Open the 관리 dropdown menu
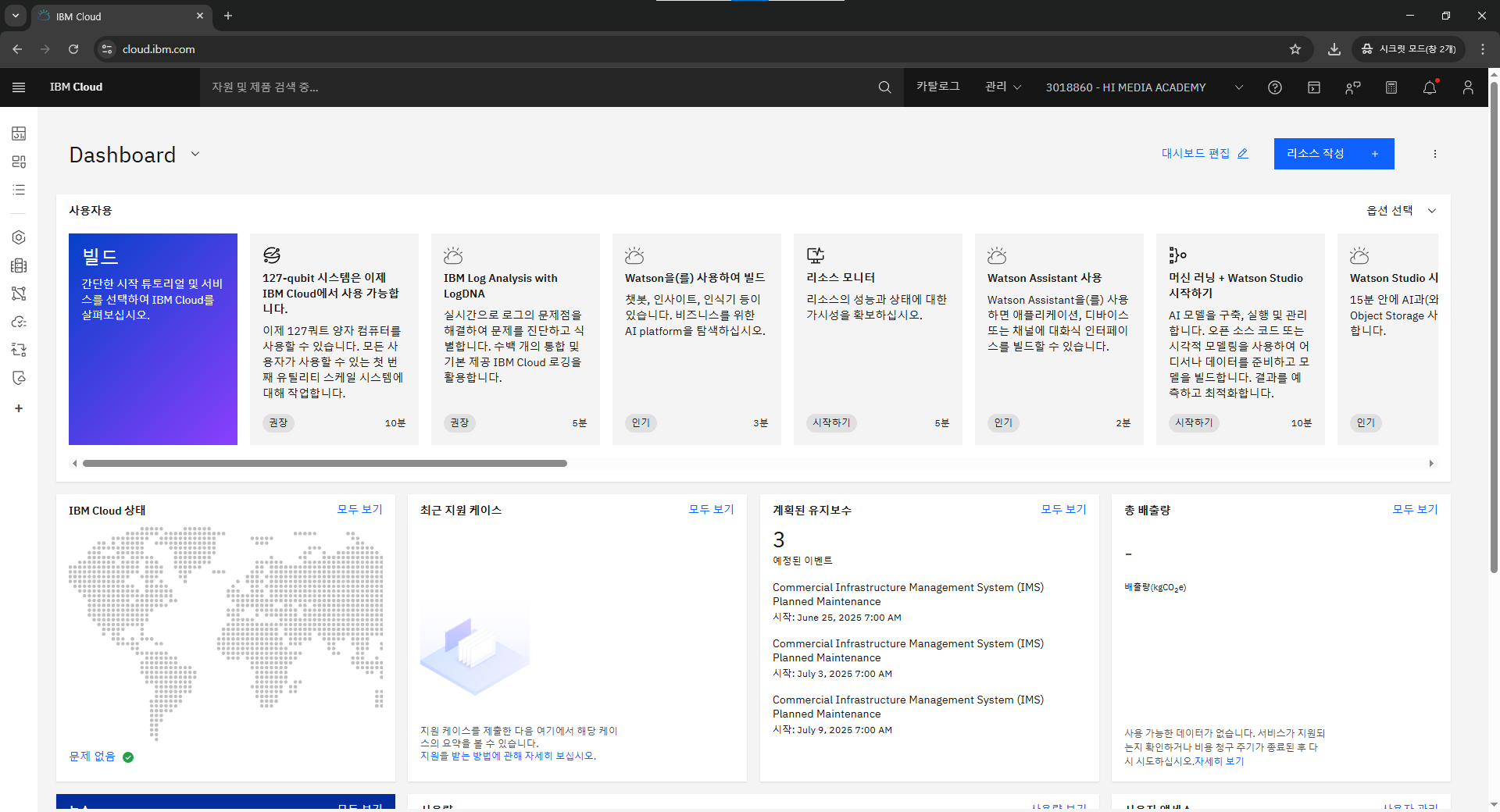 1003,87
